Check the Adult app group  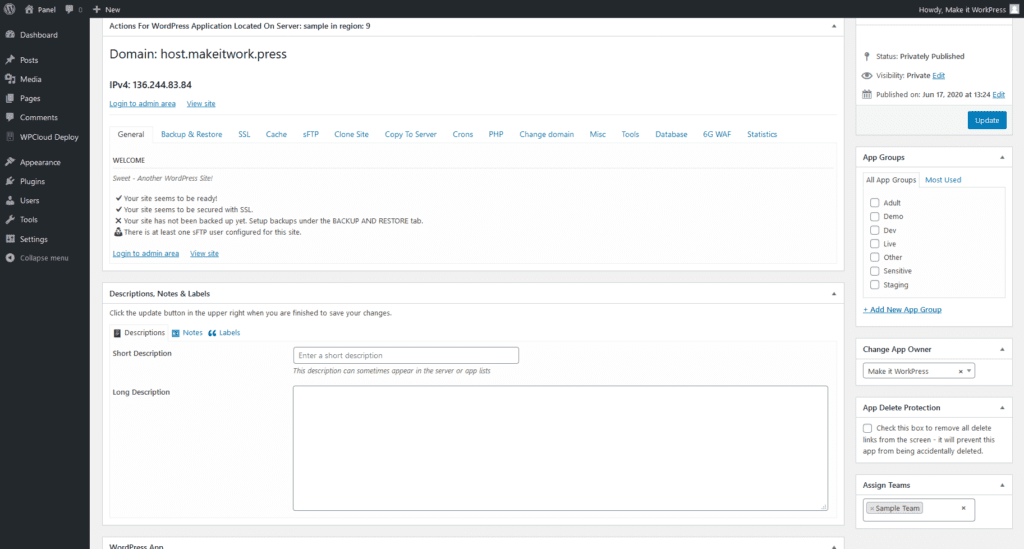874,203
